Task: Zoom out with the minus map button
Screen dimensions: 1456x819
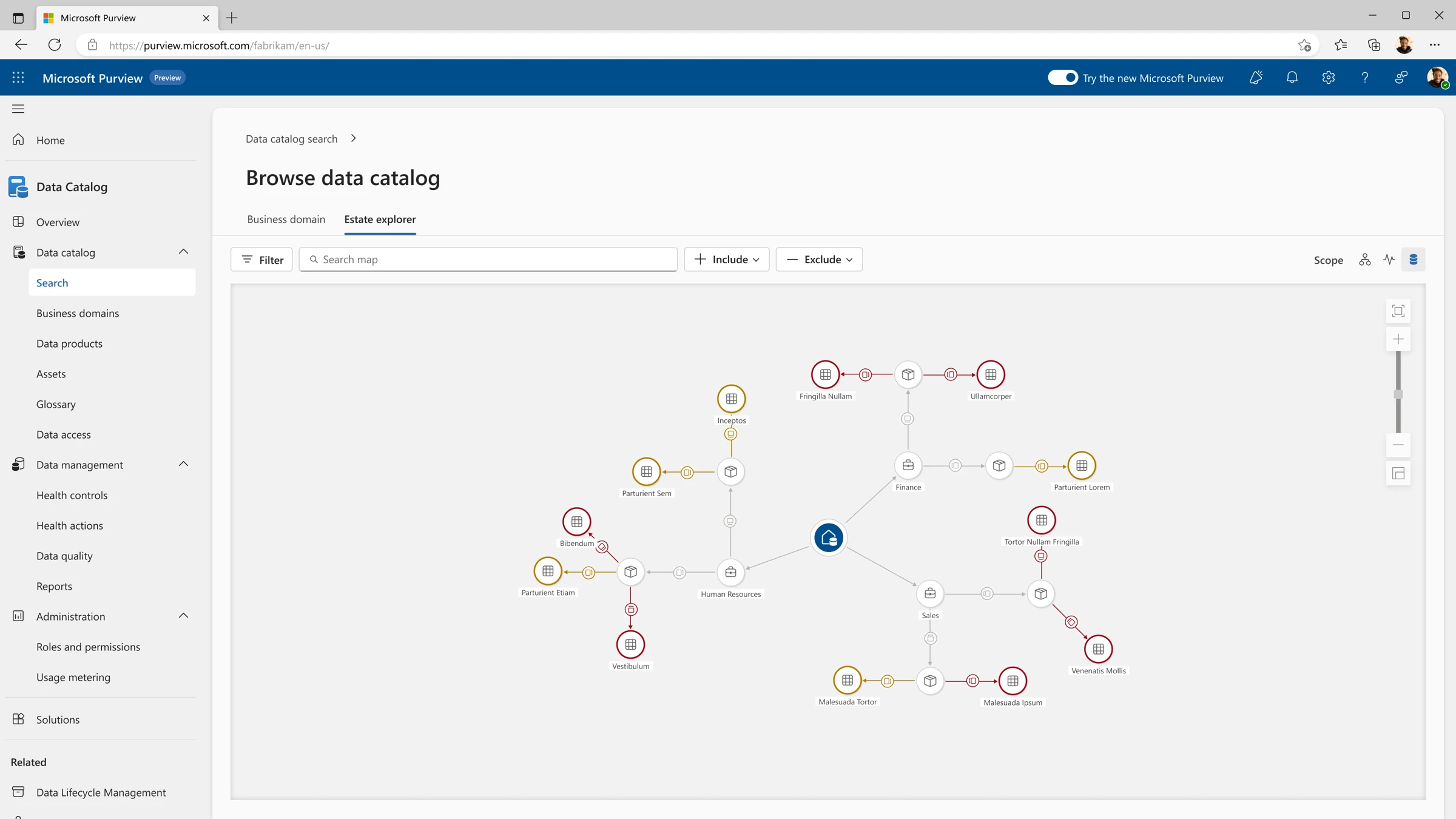Action: click(x=1398, y=445)
